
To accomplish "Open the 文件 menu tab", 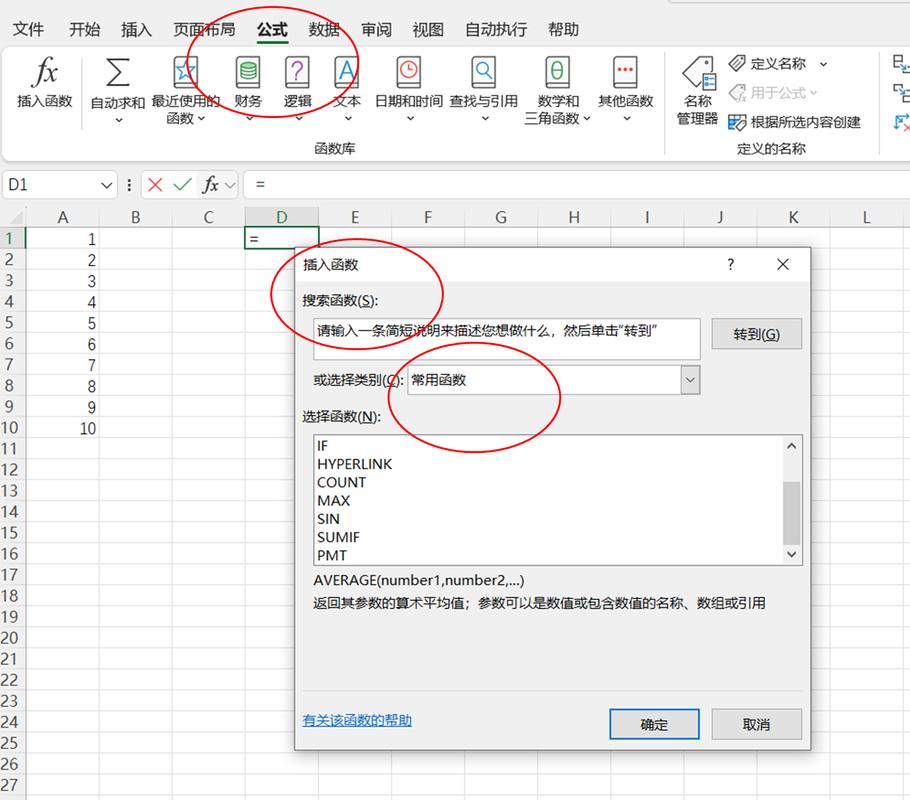I will tap(28, 30).
